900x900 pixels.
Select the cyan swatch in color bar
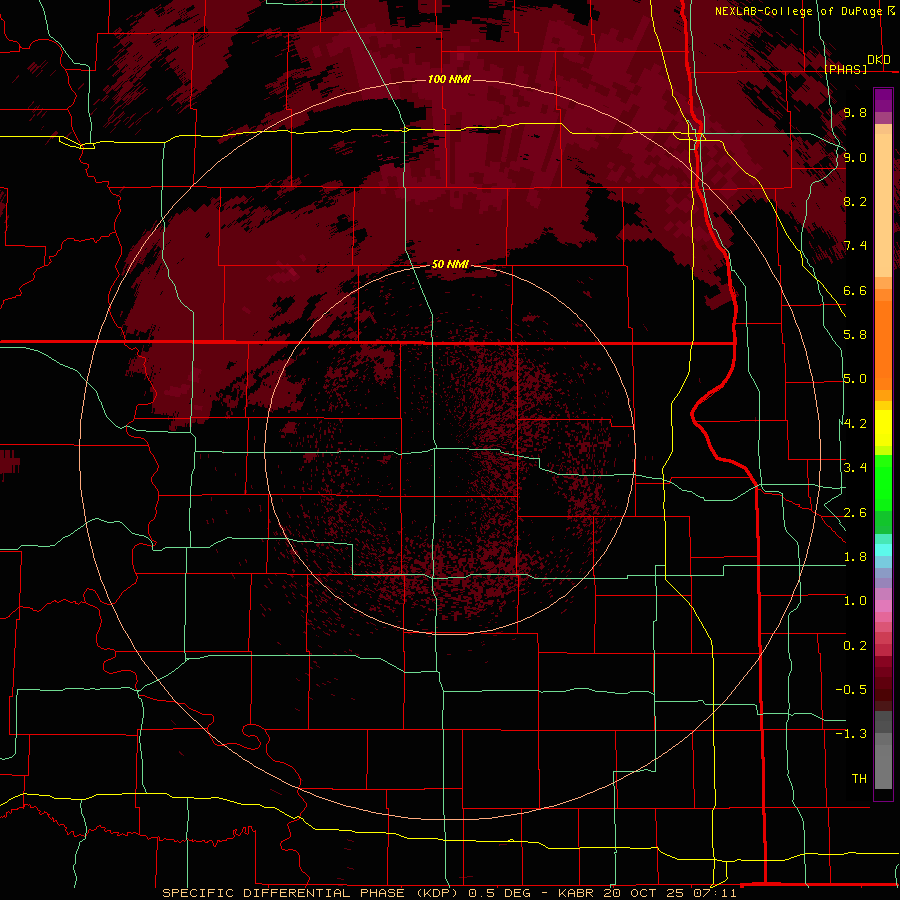coord(883,549)
